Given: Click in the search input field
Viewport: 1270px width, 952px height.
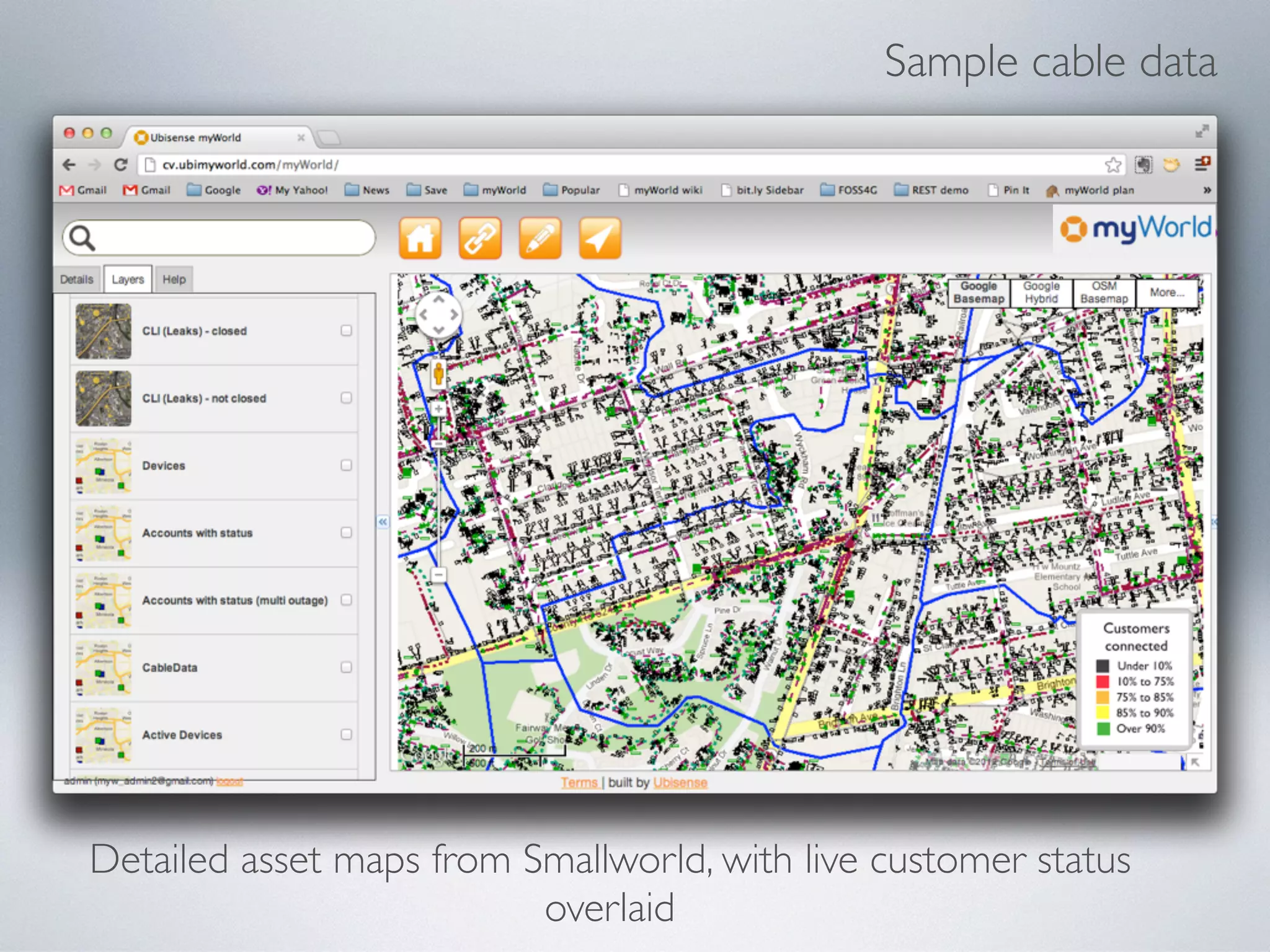Looking at the screenshot, I should click(220, 237).
